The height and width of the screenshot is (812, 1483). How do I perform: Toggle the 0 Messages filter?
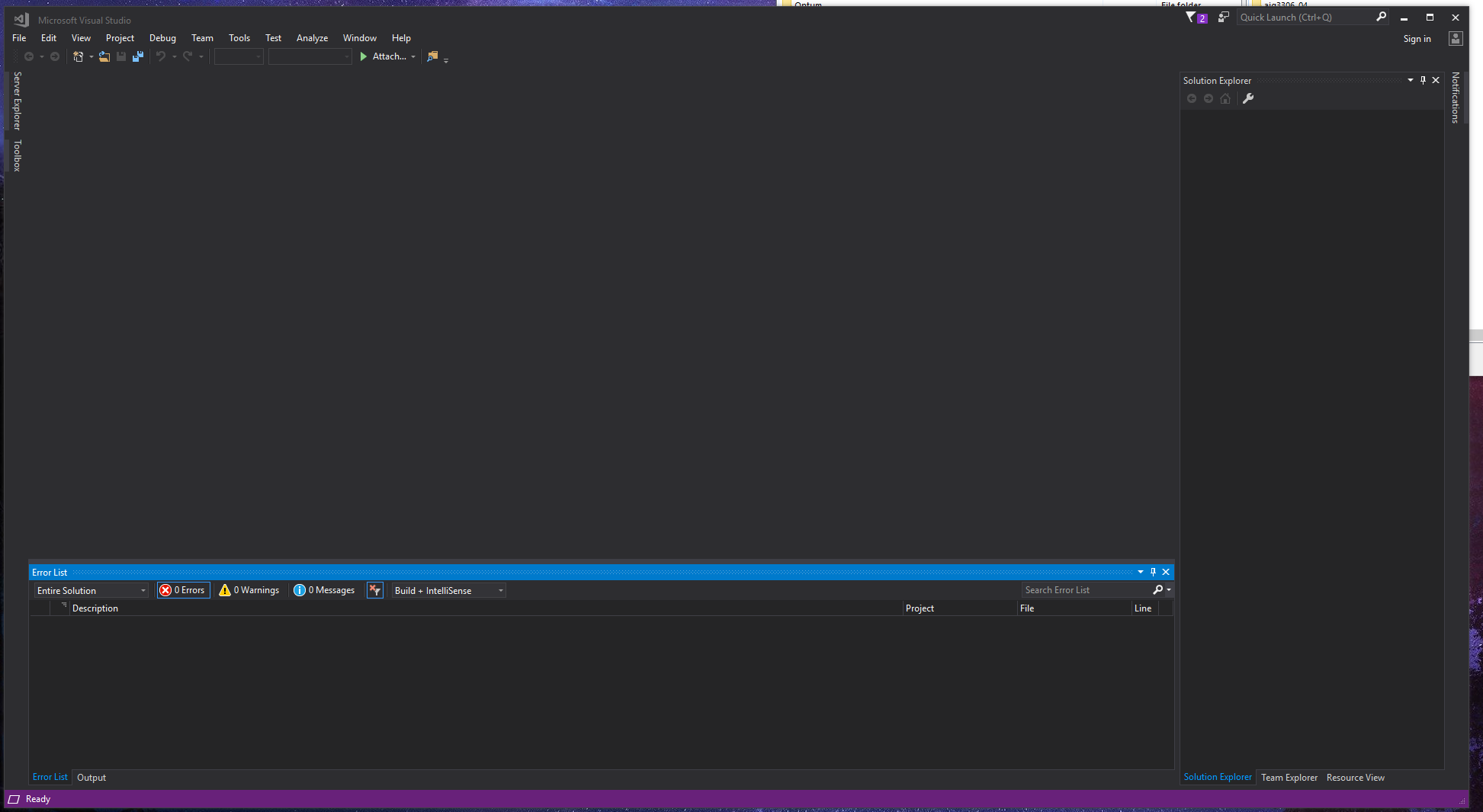pyautogui.click(x=325, y=590)
